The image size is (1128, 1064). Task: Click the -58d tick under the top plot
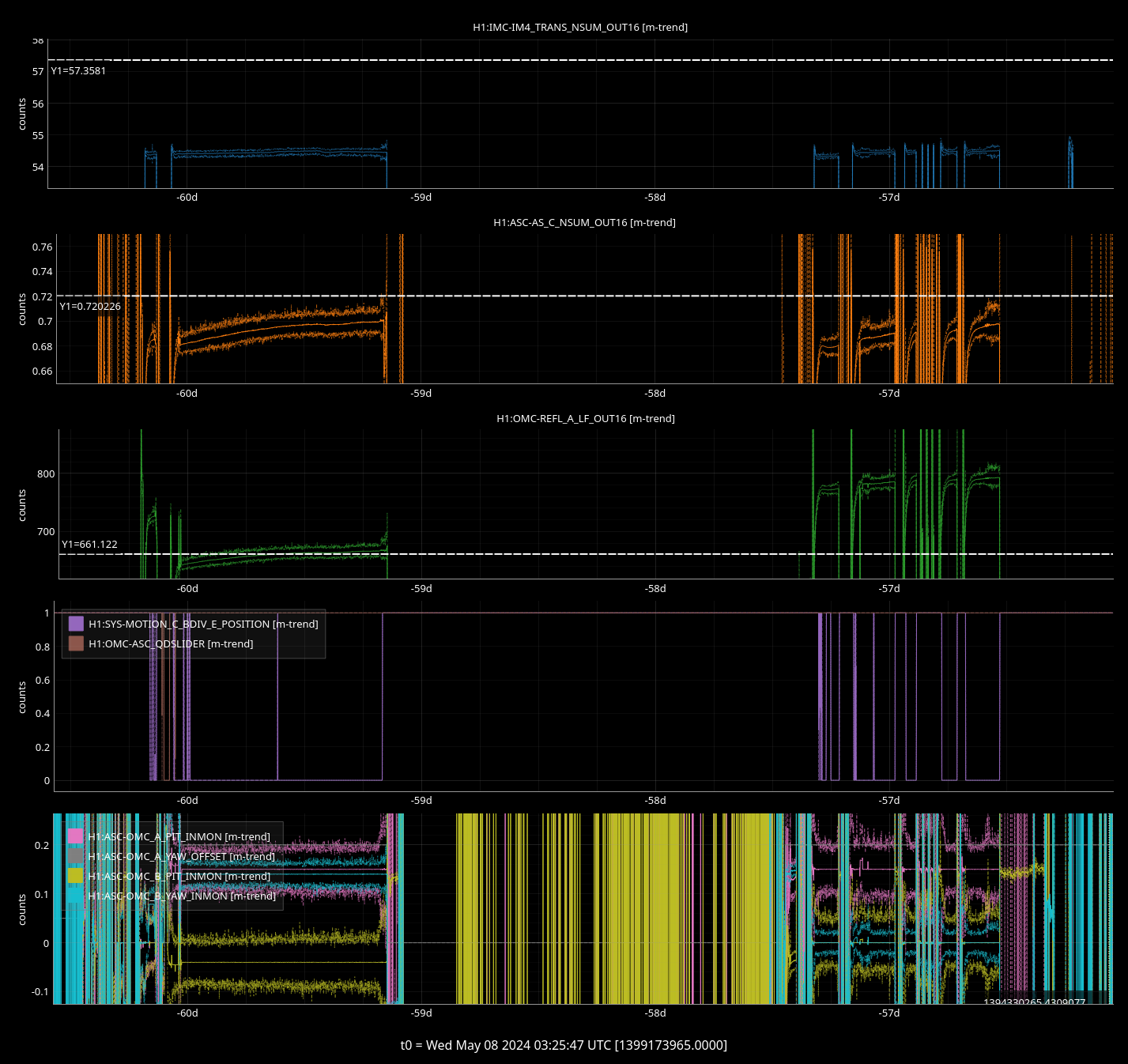655,198
